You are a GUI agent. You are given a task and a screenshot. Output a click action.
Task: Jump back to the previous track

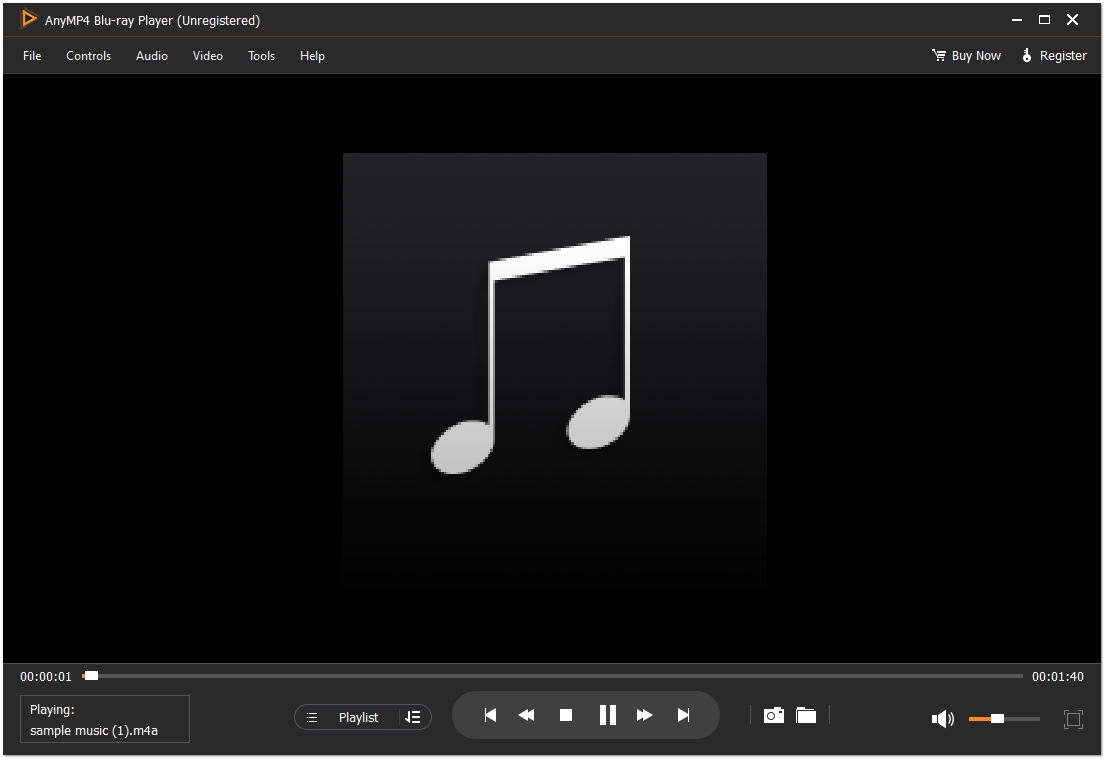click(x=490, y=714)
